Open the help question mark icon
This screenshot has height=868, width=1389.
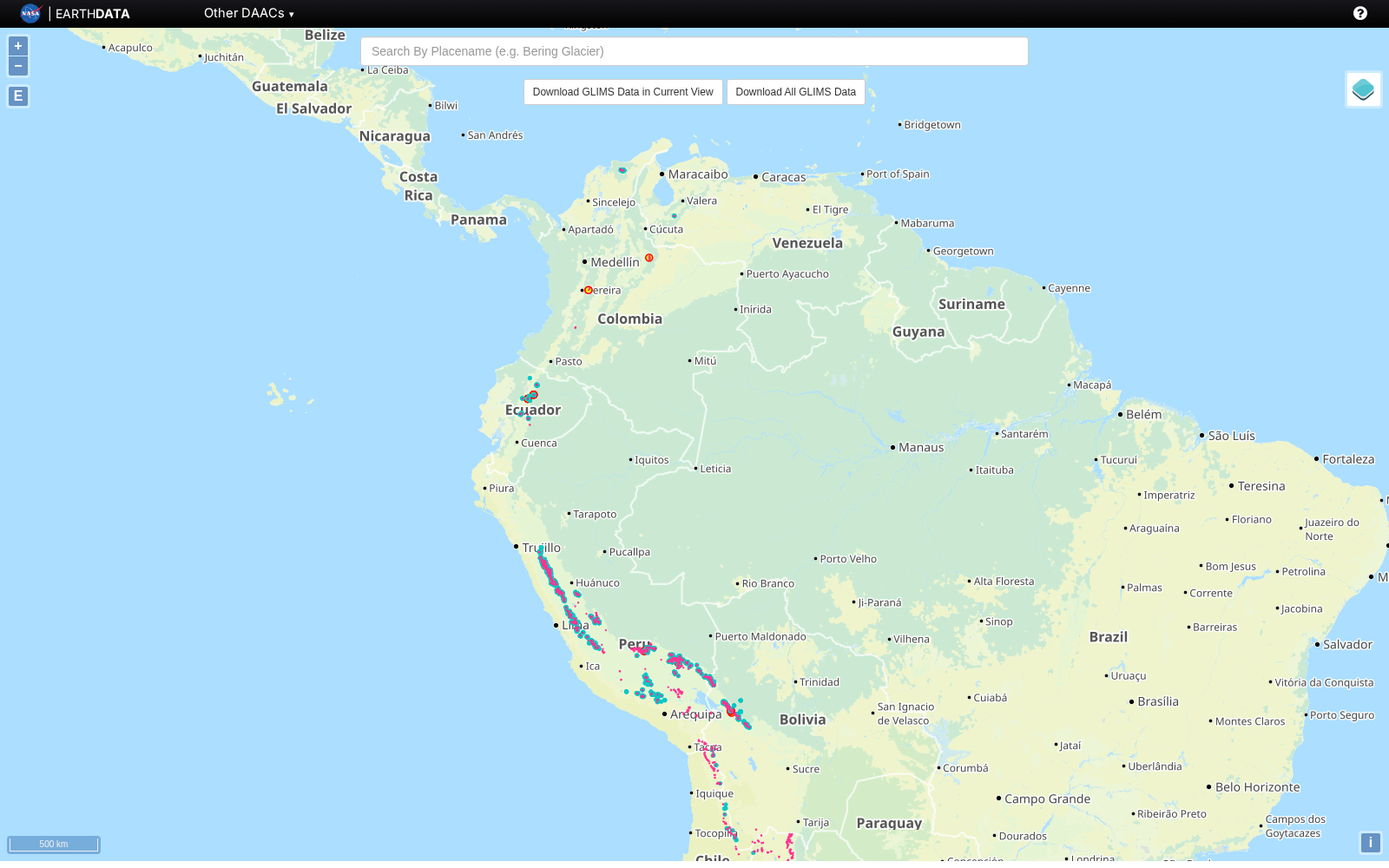tap(1360, 13)
